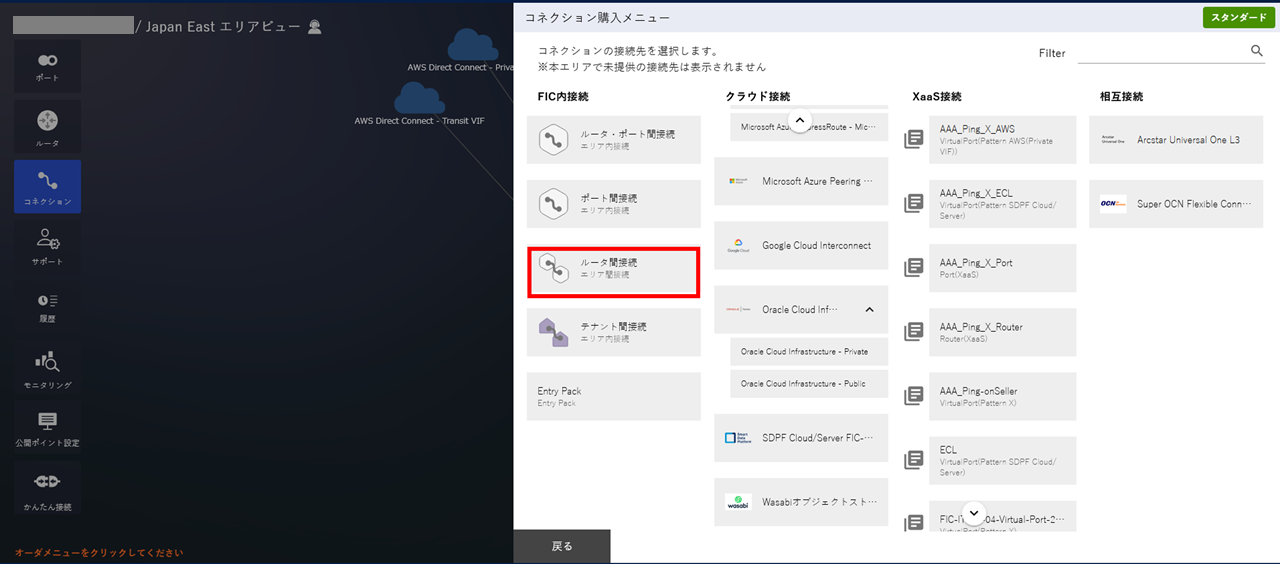Click the Arcstar Universal One logo
This screenshot has width=1280, height=564.
1113,140
